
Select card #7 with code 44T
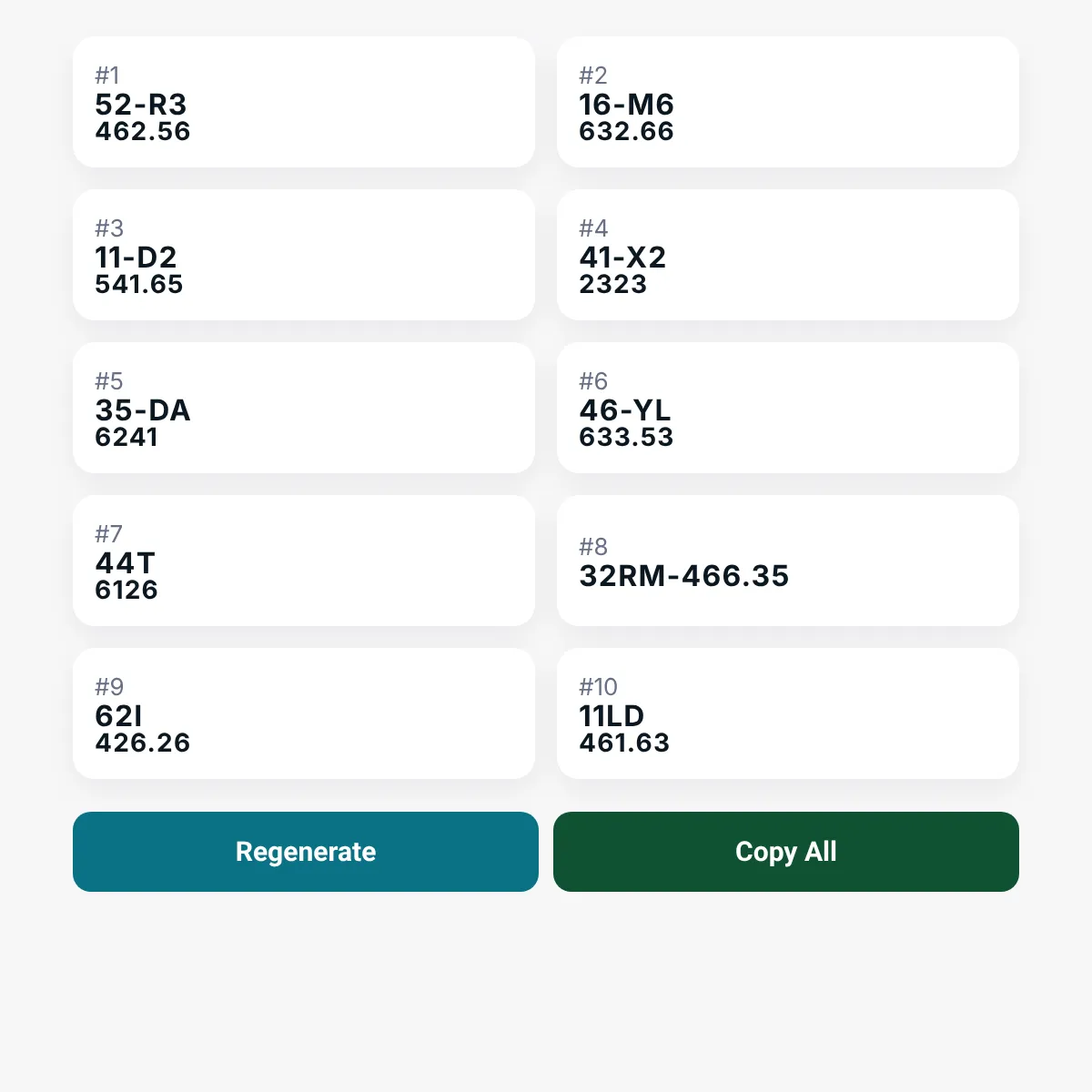point(304,561)
